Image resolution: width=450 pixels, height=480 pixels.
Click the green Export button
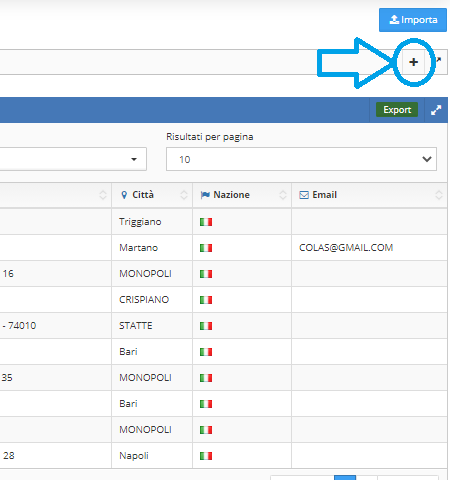[397, 110]
